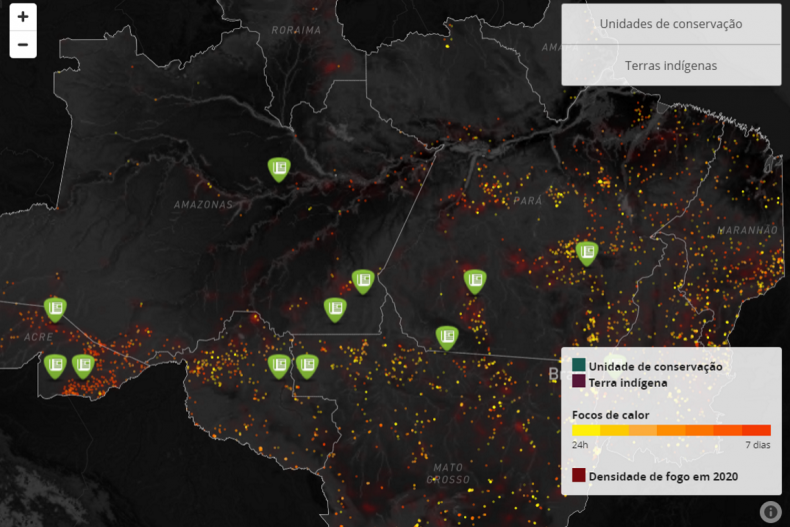
Task: Open the info icon in bottom corner
Action: (770, 511)
